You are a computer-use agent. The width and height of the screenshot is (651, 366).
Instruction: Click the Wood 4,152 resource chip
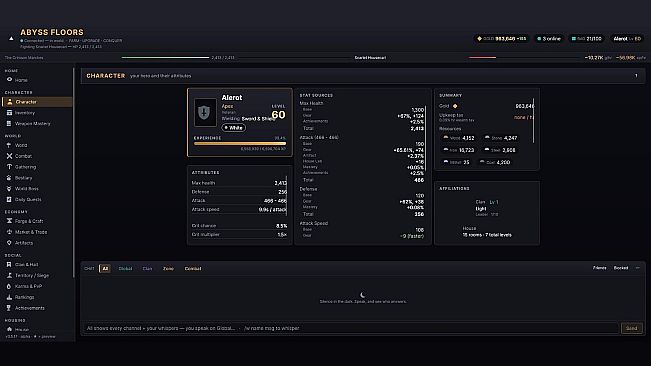[458, 138]
